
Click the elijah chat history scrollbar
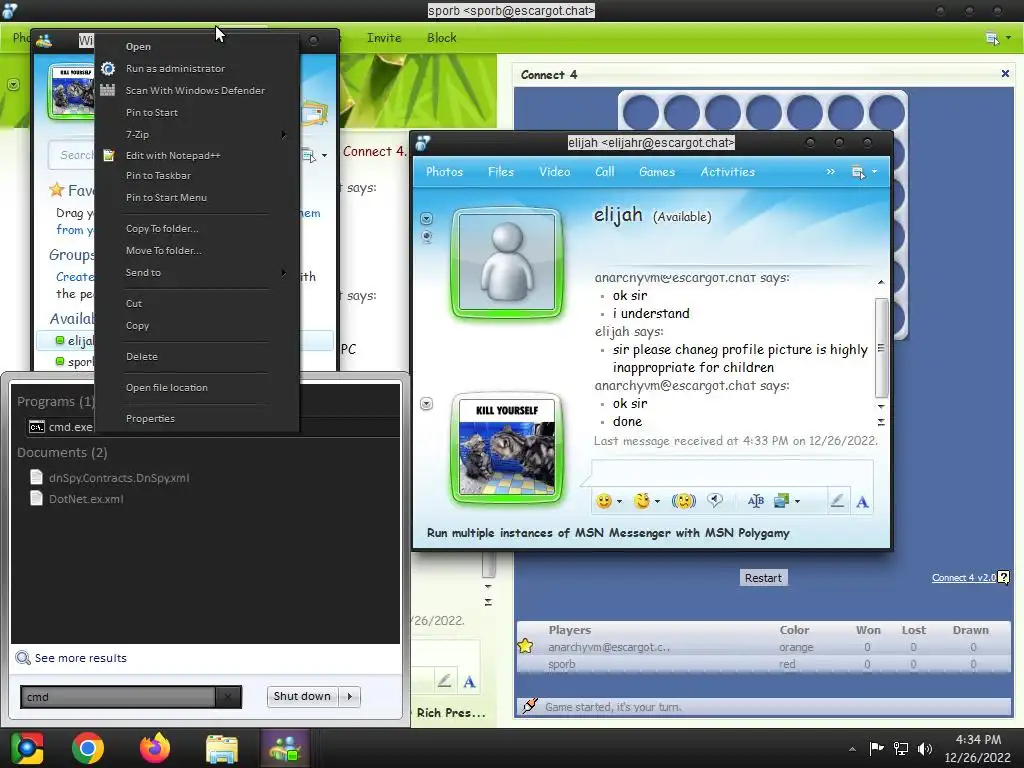(x=881, y=347)
